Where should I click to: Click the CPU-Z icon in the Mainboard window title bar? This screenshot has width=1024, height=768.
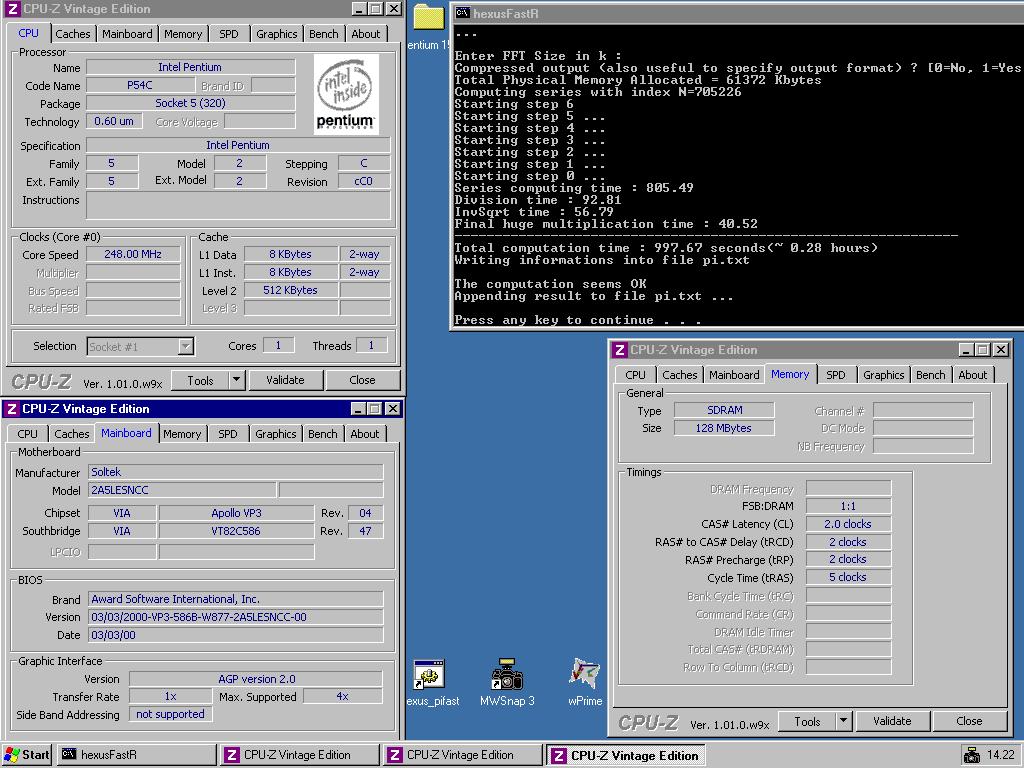(x=11, y=409)
